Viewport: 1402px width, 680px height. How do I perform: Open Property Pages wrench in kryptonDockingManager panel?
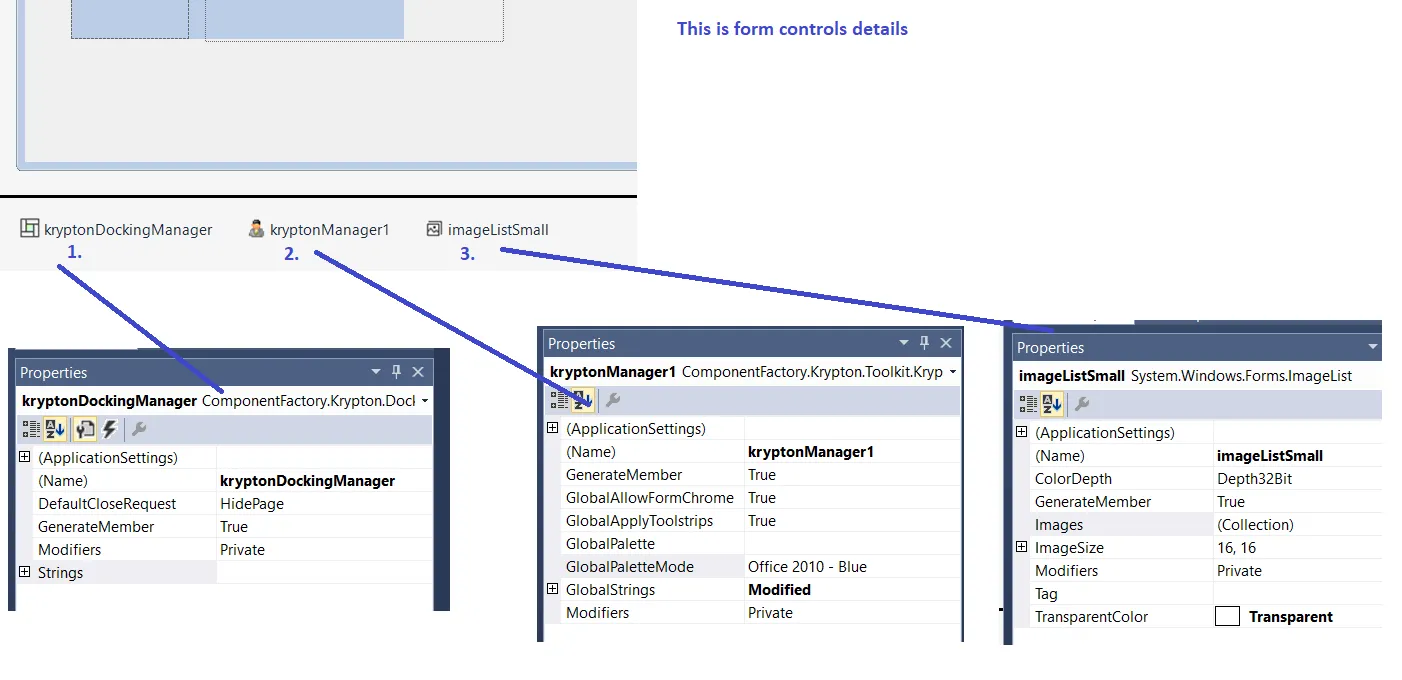(140, 429)
